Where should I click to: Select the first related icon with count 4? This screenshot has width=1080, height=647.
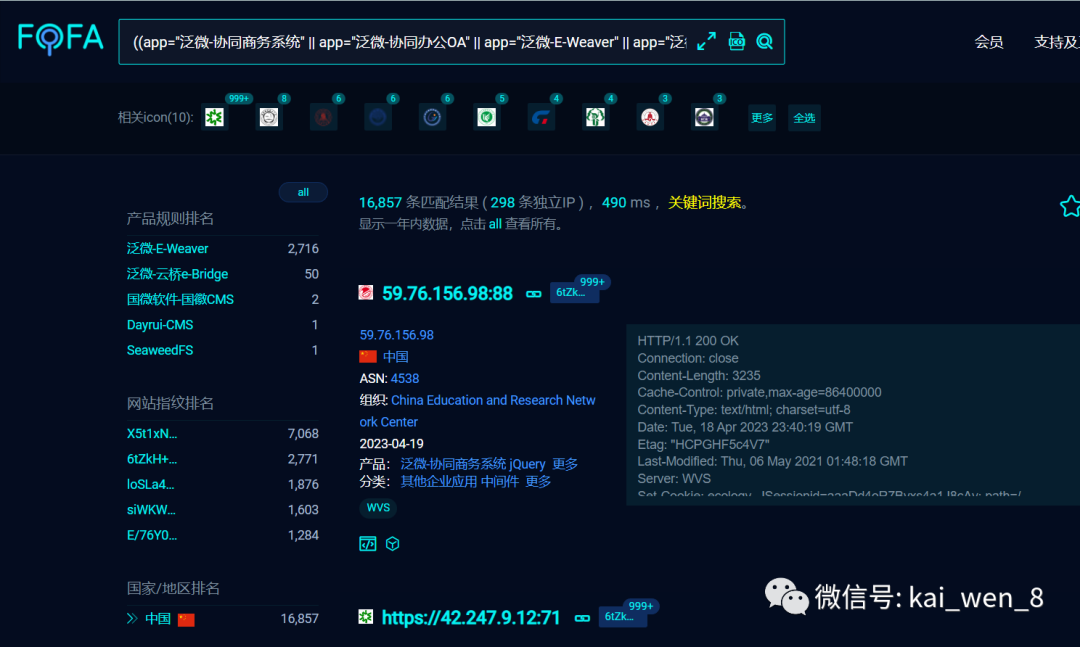coord(541,117)
